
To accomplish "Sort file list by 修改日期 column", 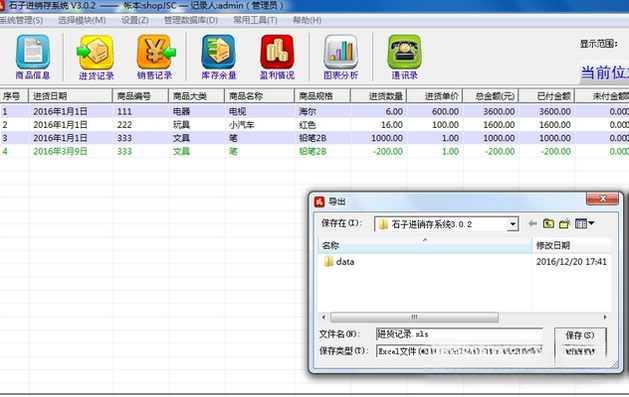I will coord(572,245).
